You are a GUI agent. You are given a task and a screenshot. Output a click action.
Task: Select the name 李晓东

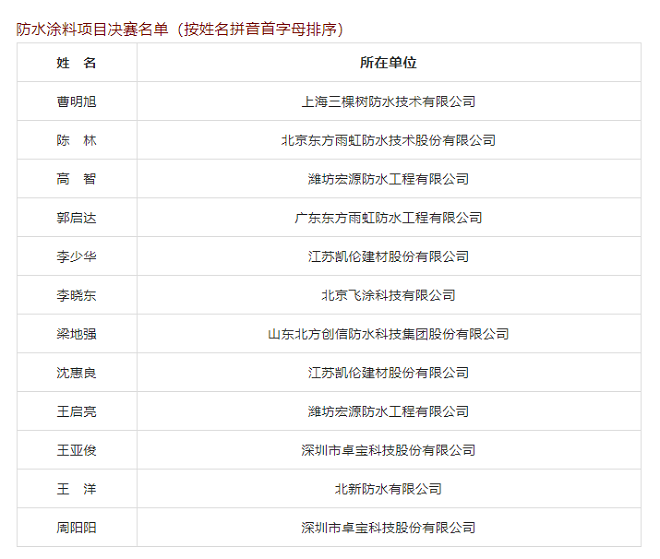[x=76, y=295]
